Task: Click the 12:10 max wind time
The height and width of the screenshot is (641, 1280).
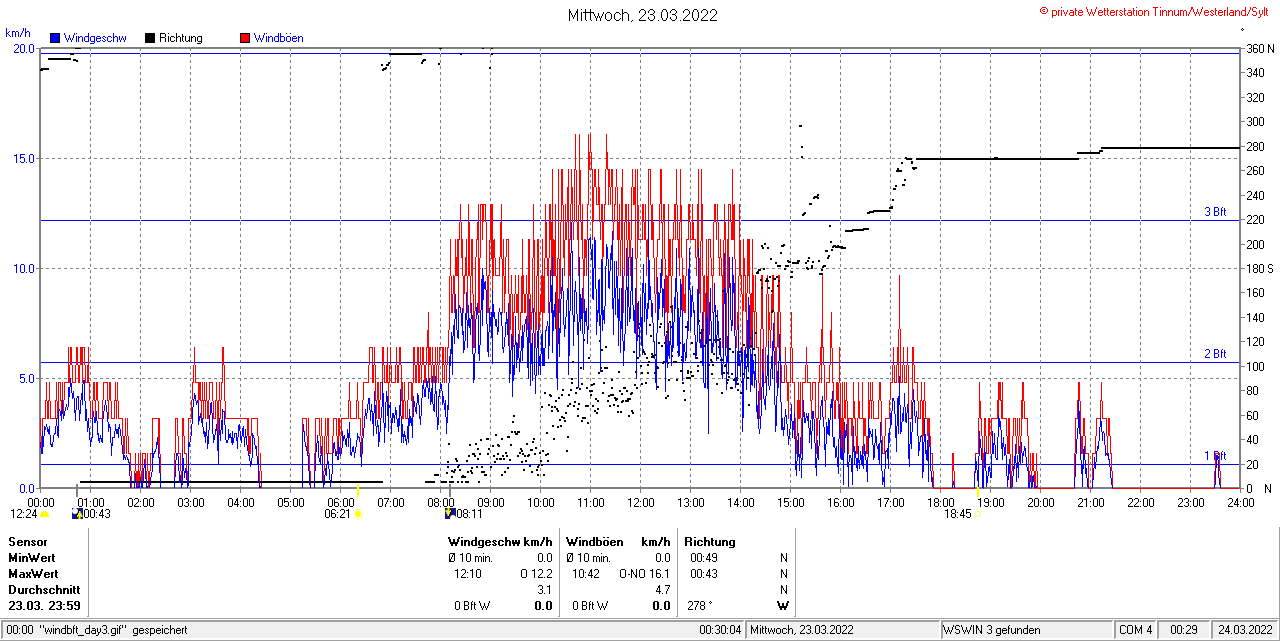Action: (468, 574)
